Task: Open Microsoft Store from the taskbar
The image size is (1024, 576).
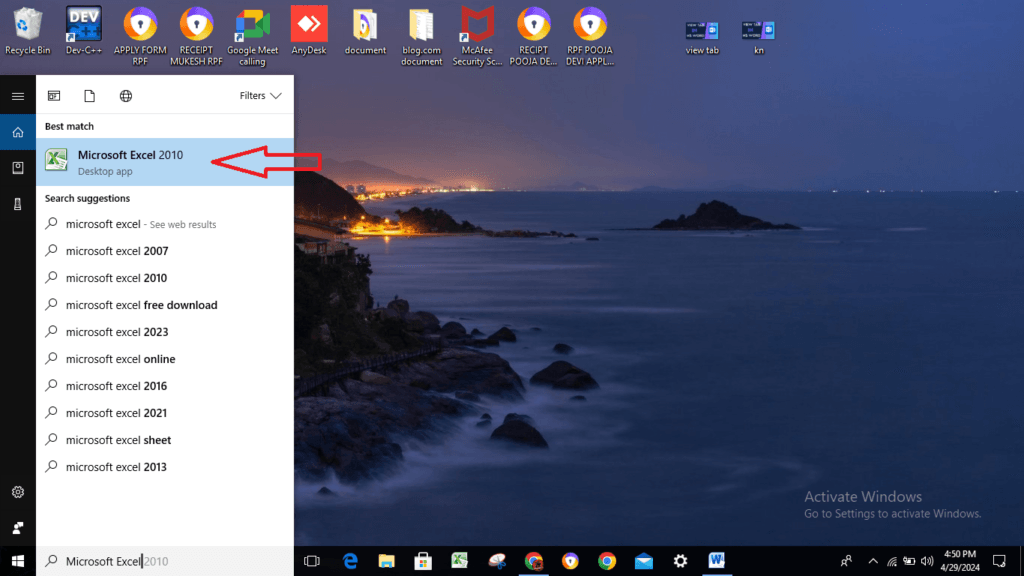Action: (422, 561)
